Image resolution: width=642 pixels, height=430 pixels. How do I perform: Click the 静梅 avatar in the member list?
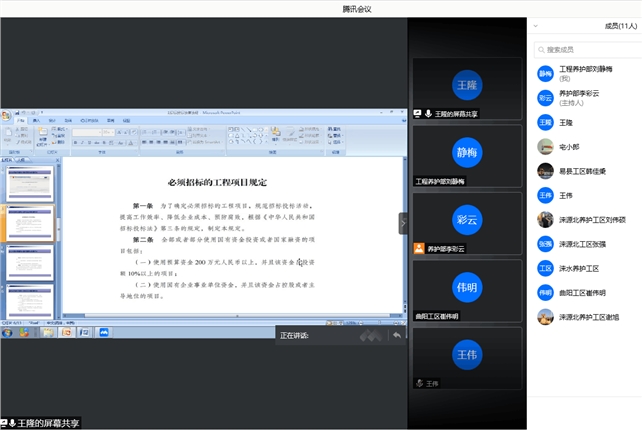[x=545, y=74]
